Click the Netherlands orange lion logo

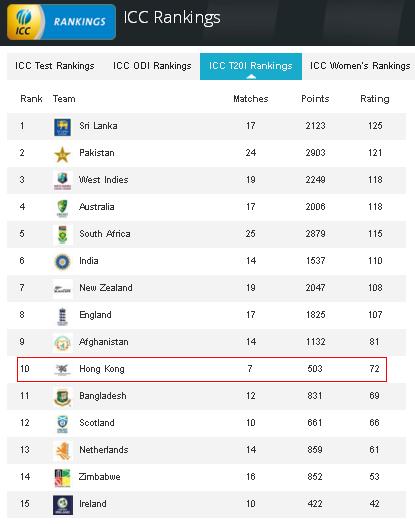(63, 451)
